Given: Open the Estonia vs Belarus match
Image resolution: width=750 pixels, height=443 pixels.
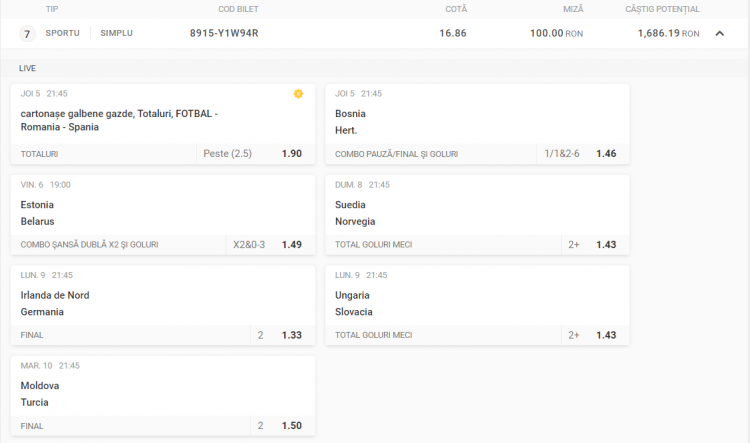Looking at the screenshot, I should click(x=162, y=212).
